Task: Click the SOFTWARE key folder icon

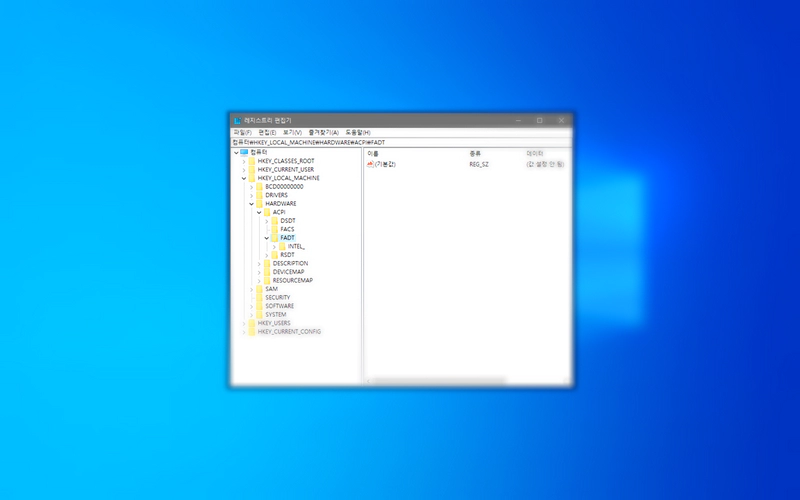Action: (x=259, y=306)
